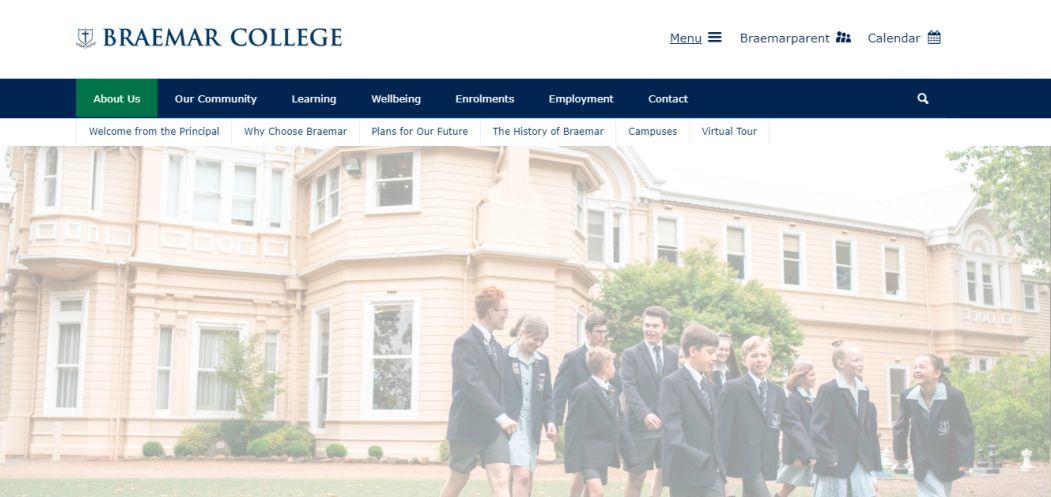The image size is (1051, 497).
Task: Open Our Community menu
Action: click(x=216, y=99)
